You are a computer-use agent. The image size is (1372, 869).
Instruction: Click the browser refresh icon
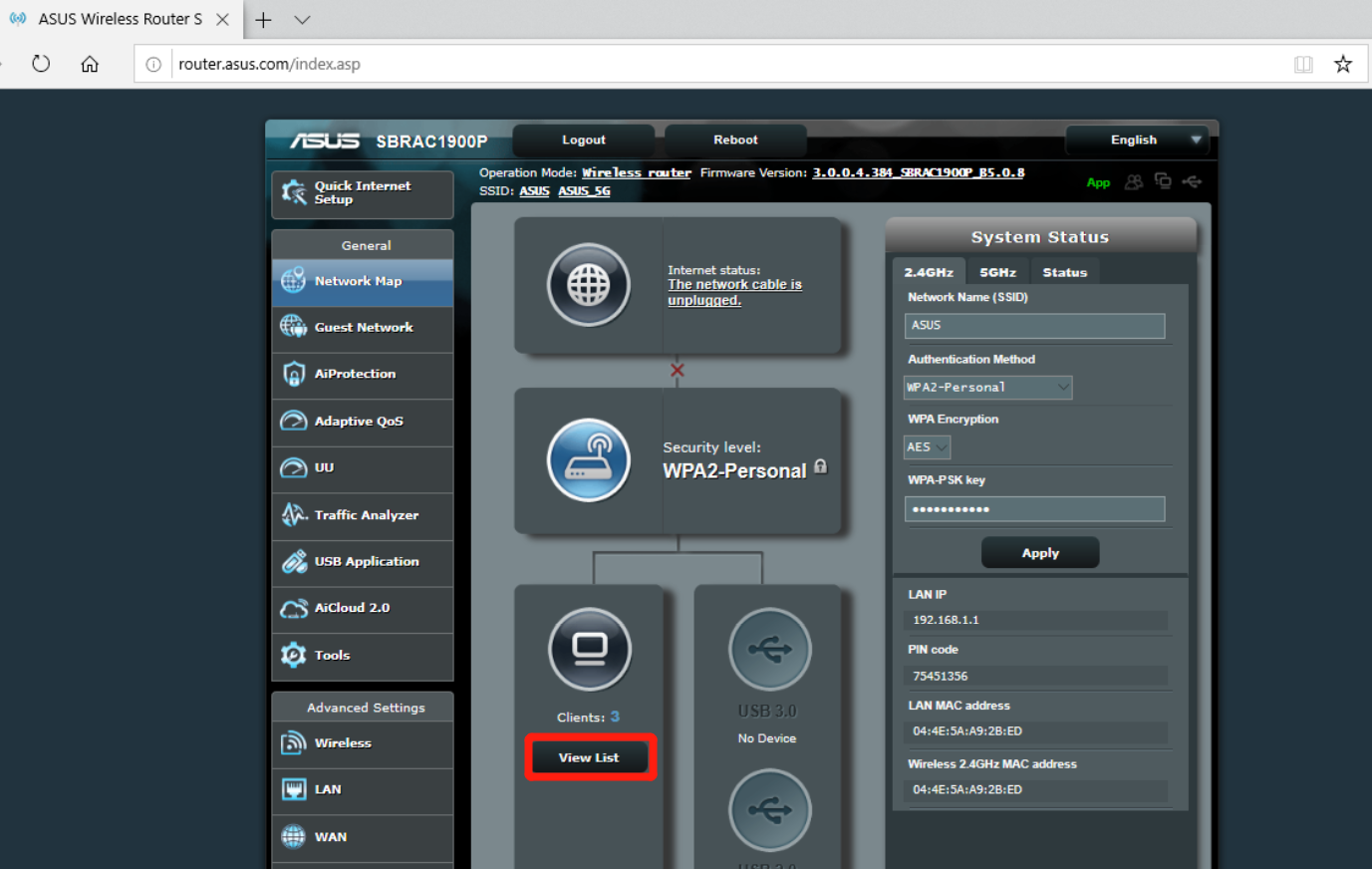click(41, 64)
